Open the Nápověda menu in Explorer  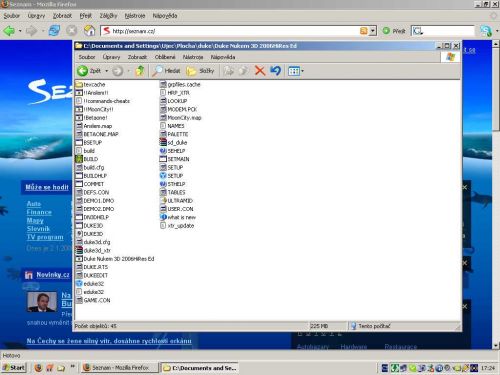[223, 57]
